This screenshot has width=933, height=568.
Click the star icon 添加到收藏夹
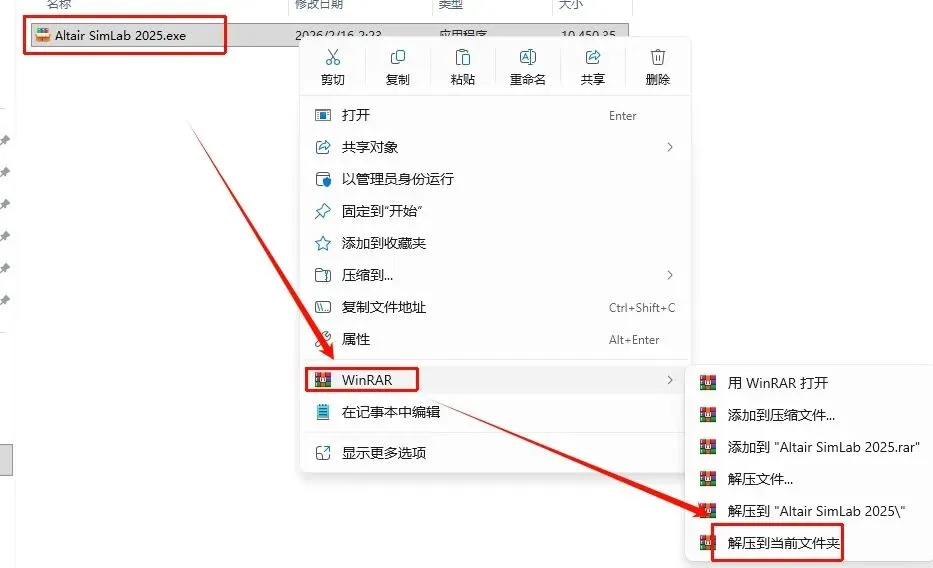coord(323,243)
